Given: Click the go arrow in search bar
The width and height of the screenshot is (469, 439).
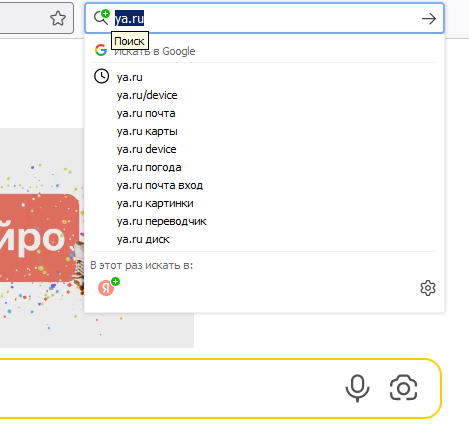Looking at the screenshot, I should click(429, 19).
